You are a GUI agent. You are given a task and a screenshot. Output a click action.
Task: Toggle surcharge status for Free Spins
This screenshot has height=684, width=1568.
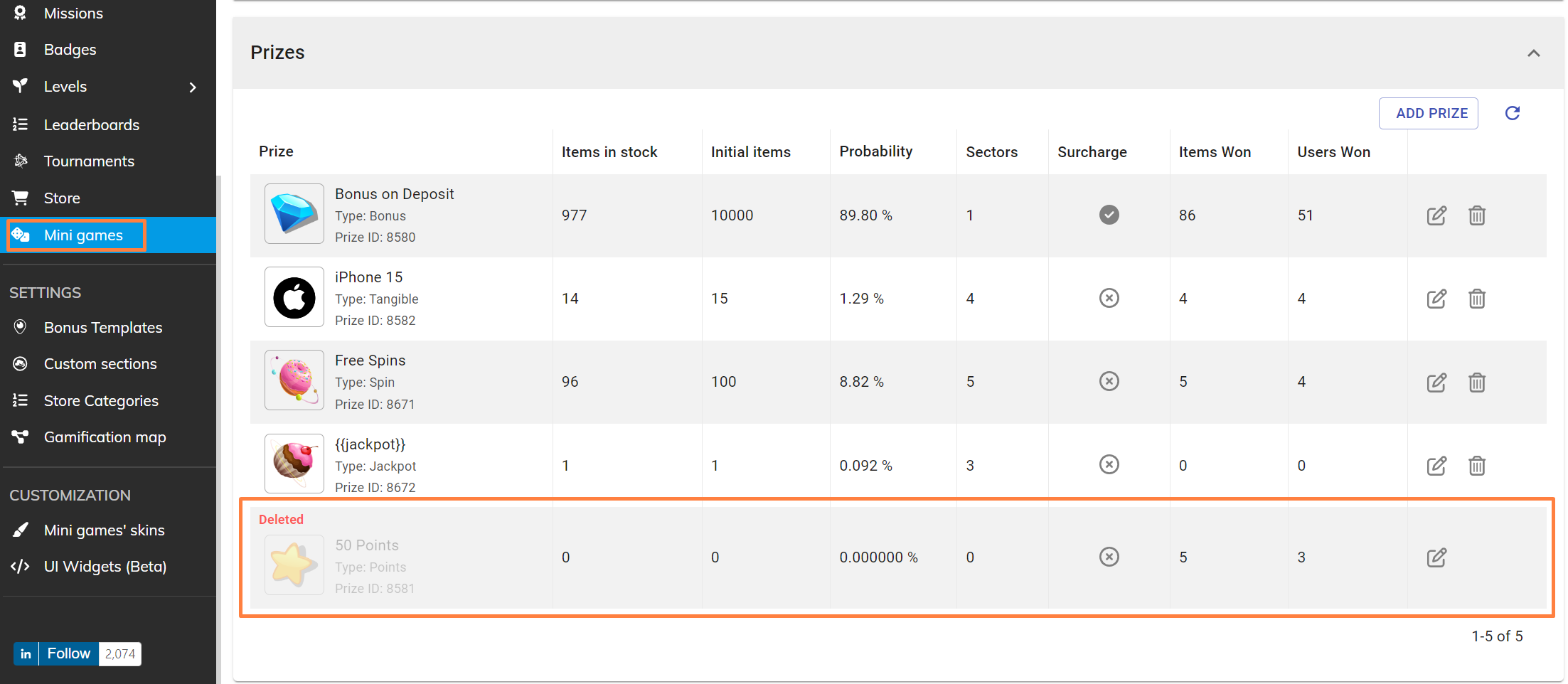tap(1109, 381)
